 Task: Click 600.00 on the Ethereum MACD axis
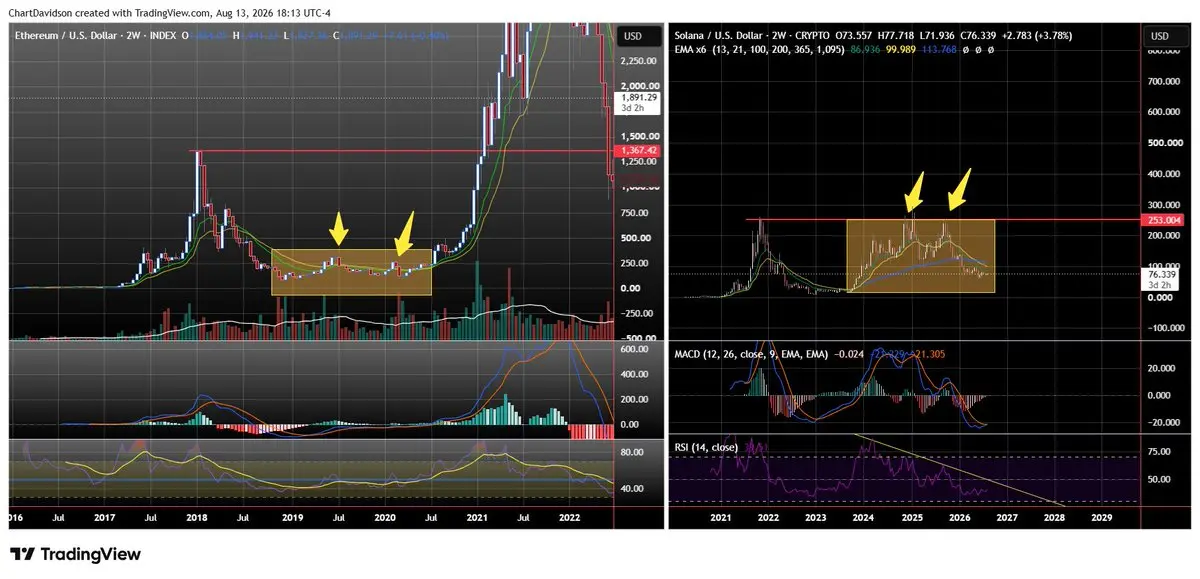click(x=636, y=349)
